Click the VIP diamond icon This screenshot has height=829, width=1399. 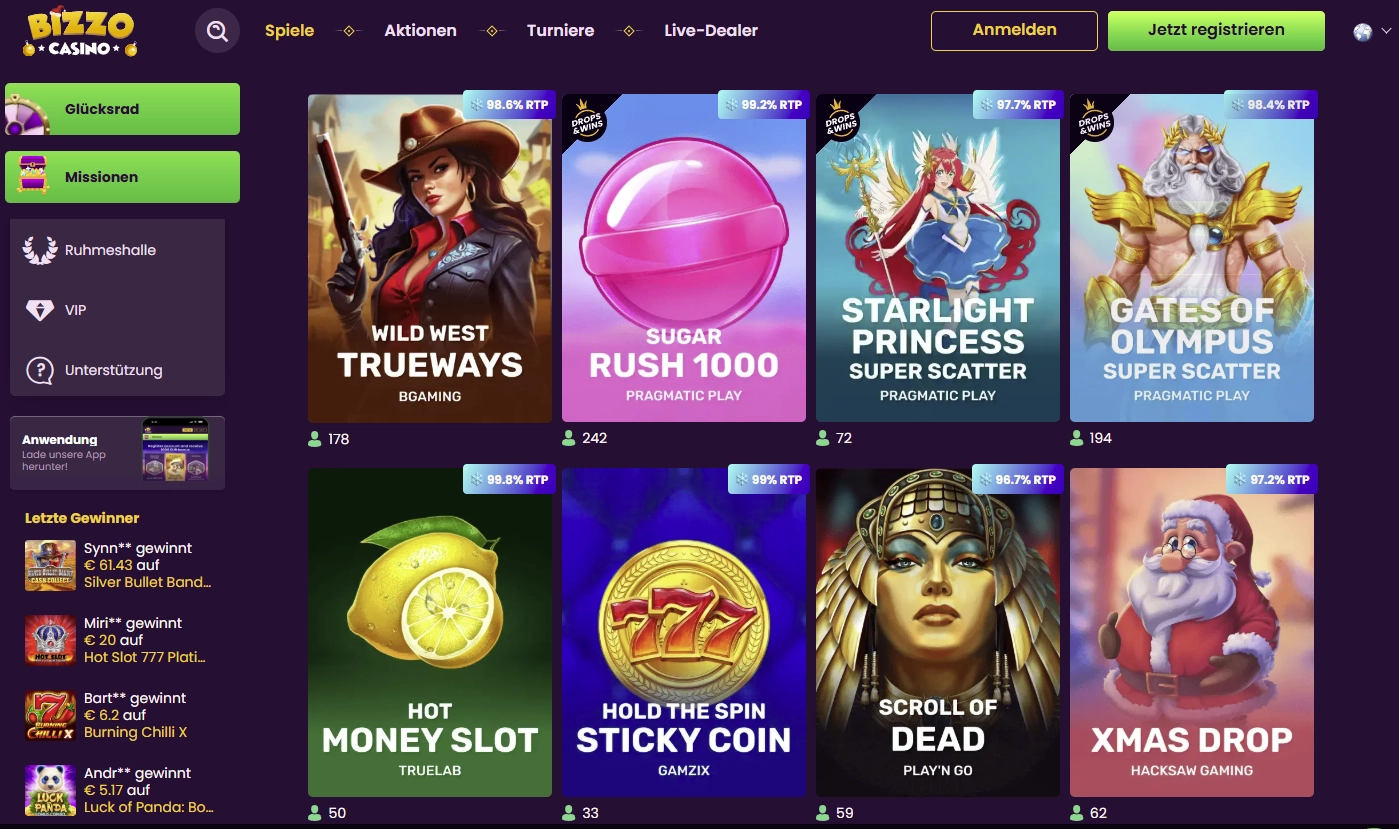[39, 309]
